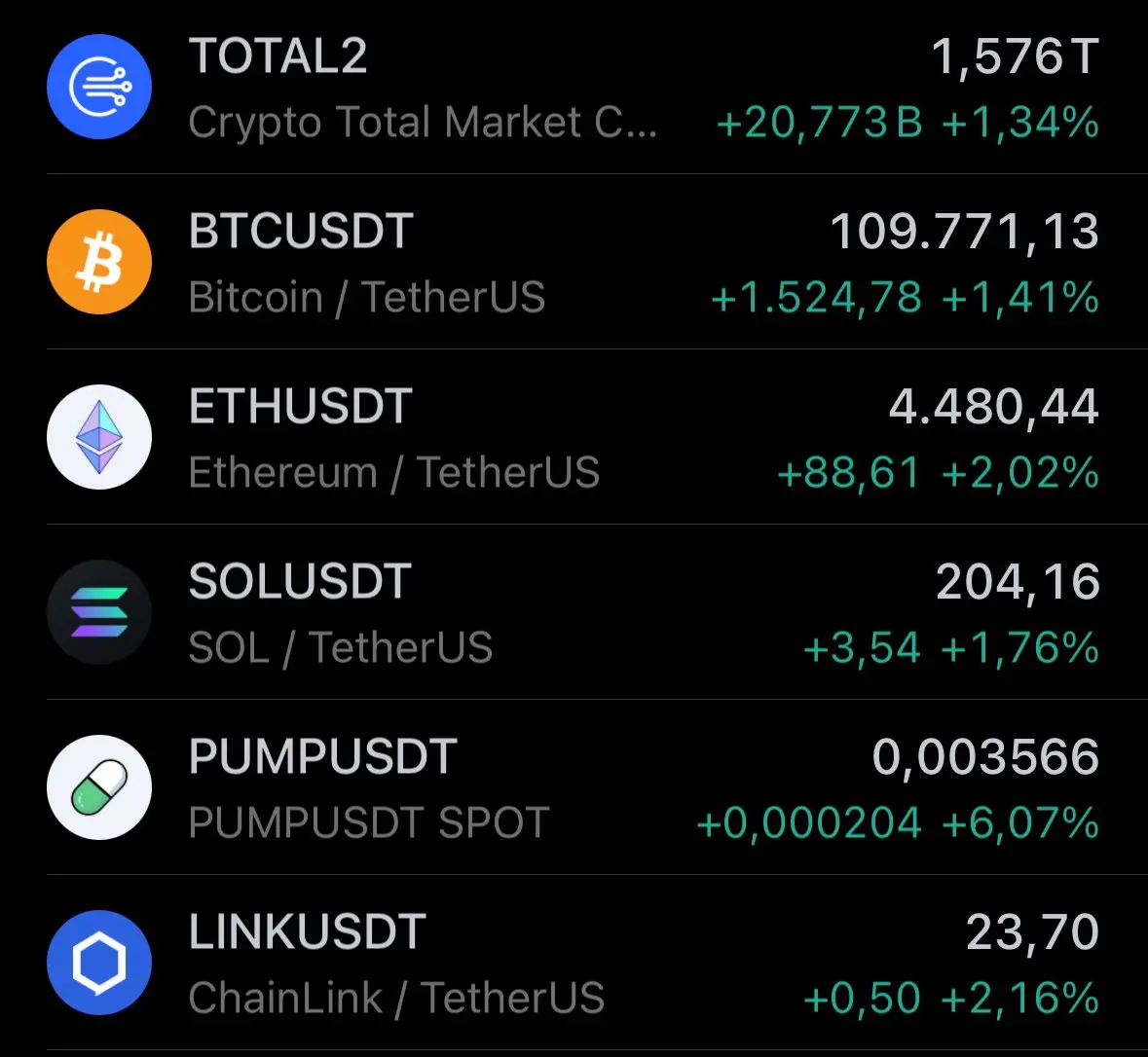The image size is (1148, 1057).
Task: Tap the TOTAL2 value 1,576 T
Action: tap(1015, 57)
